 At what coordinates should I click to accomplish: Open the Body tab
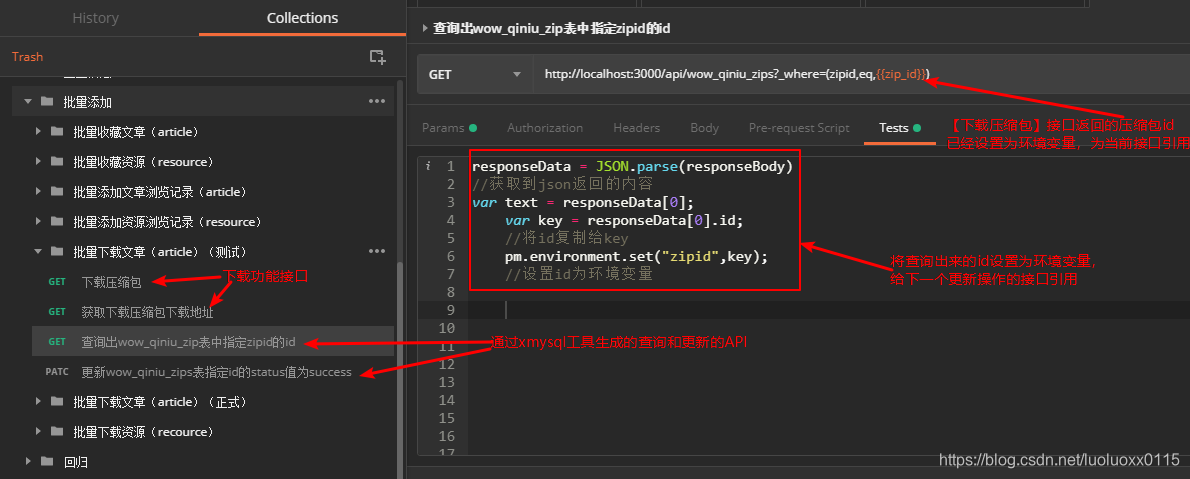(x=704, y=128)
